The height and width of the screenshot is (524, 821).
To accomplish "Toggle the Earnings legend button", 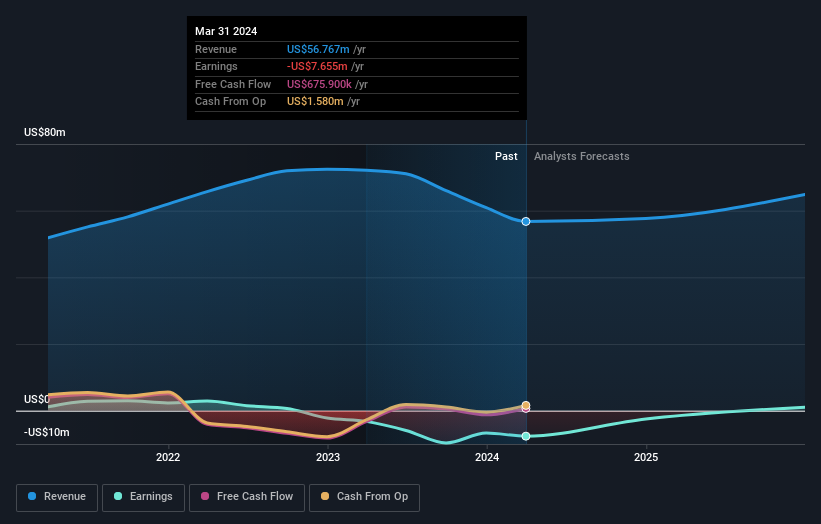I will (x=143, y=497).
